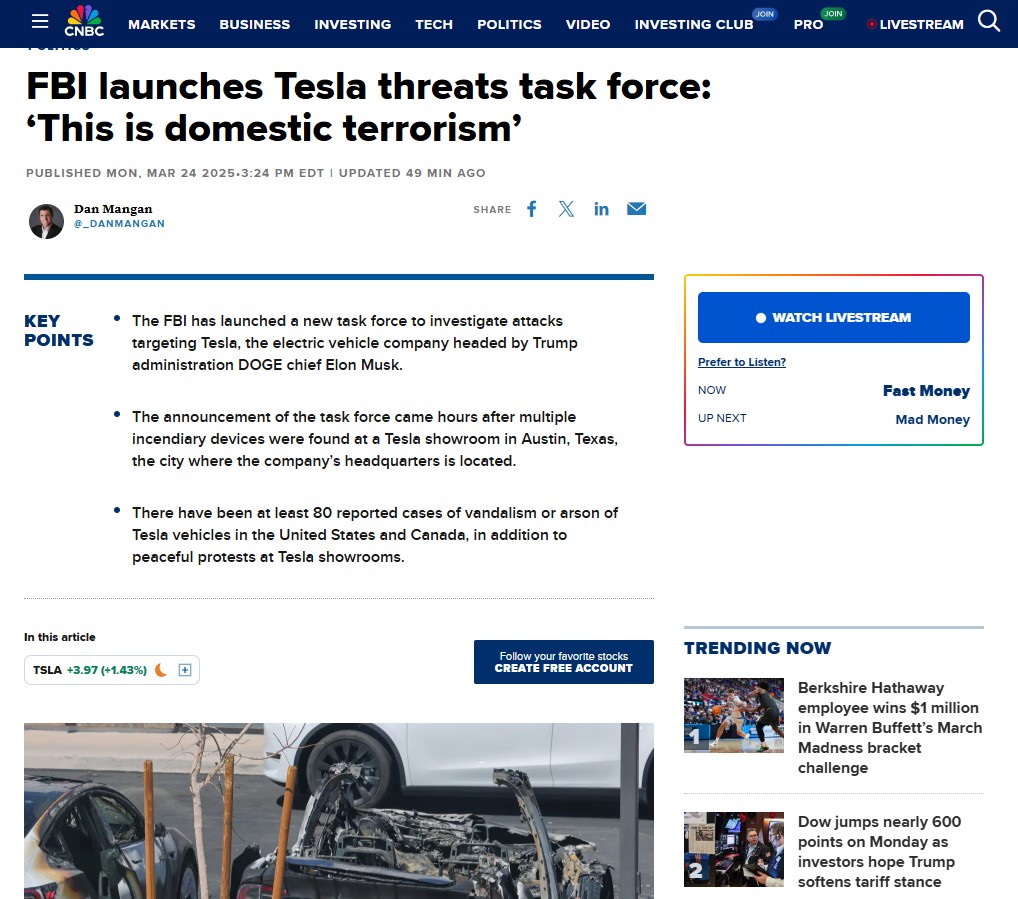Open author Dan Mangan's profile
The width and height of the screenshot is (1018, 899).
113,209
